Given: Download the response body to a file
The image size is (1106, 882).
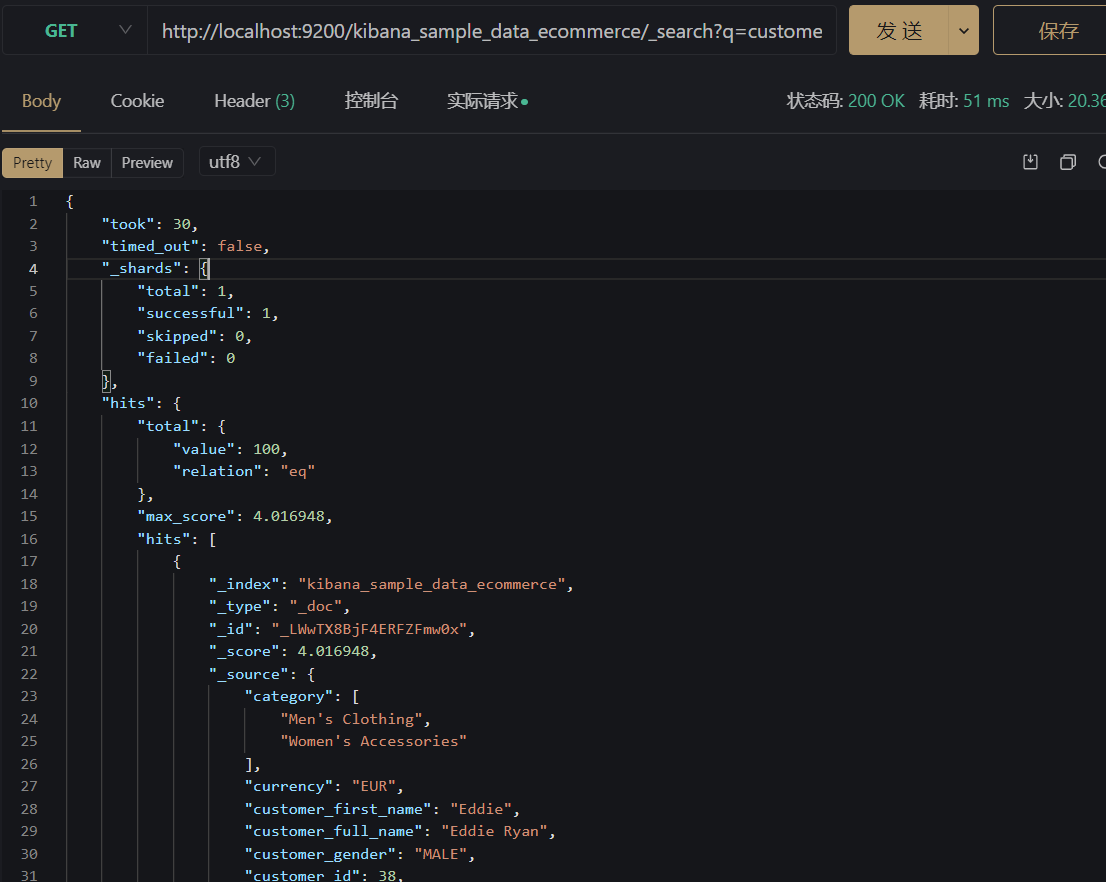Looking at the screenshot, I should pos(1030,162).
